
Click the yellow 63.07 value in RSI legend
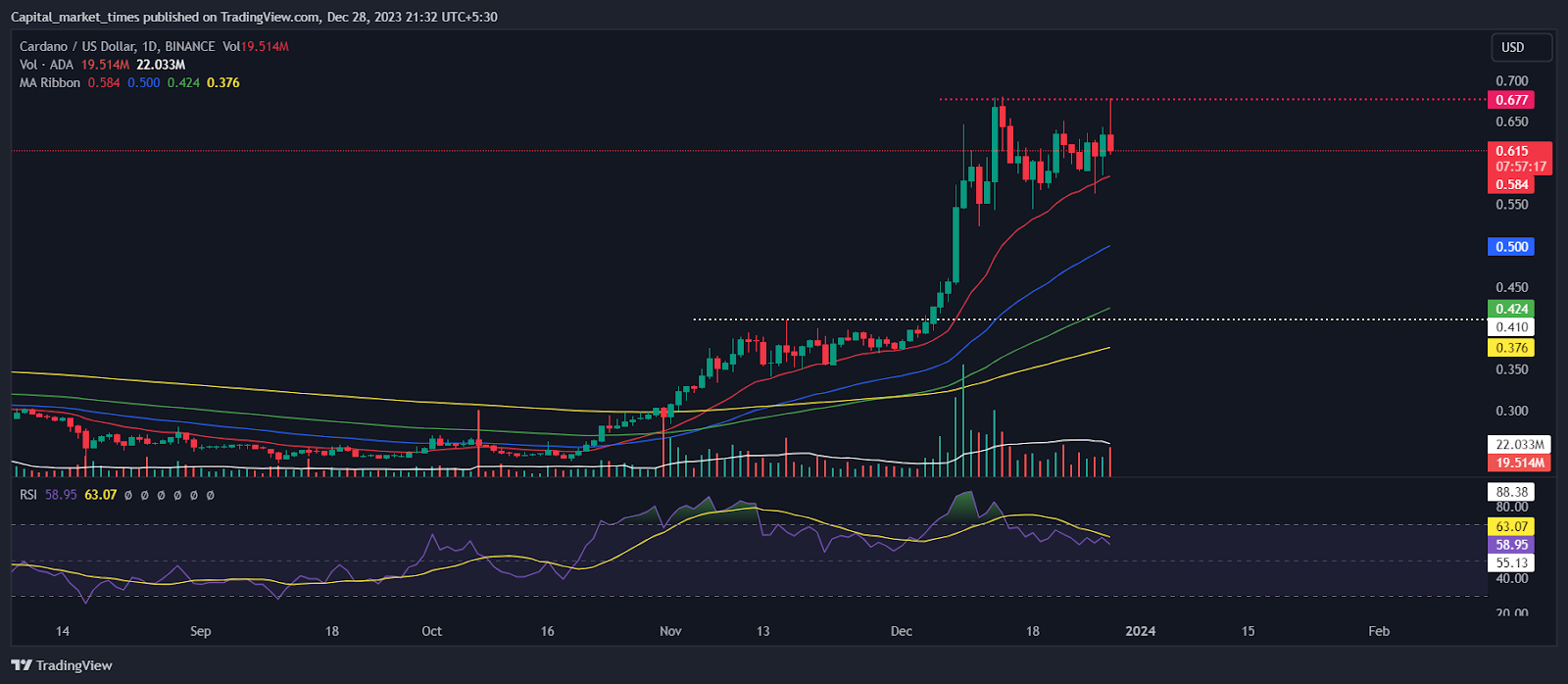tap(101, 495)
